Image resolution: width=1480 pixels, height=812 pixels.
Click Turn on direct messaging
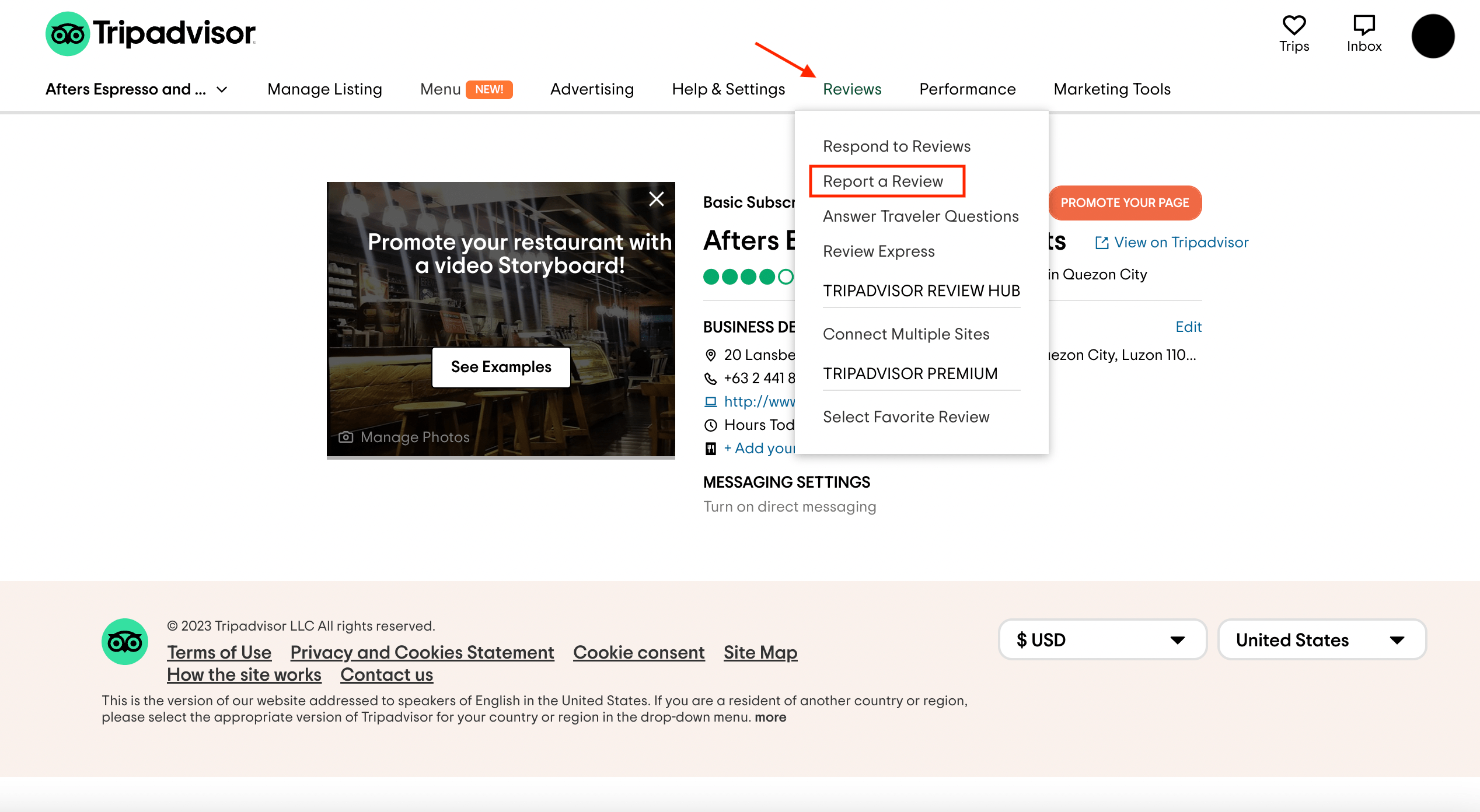pyautogui.click(x=790, y=506)
